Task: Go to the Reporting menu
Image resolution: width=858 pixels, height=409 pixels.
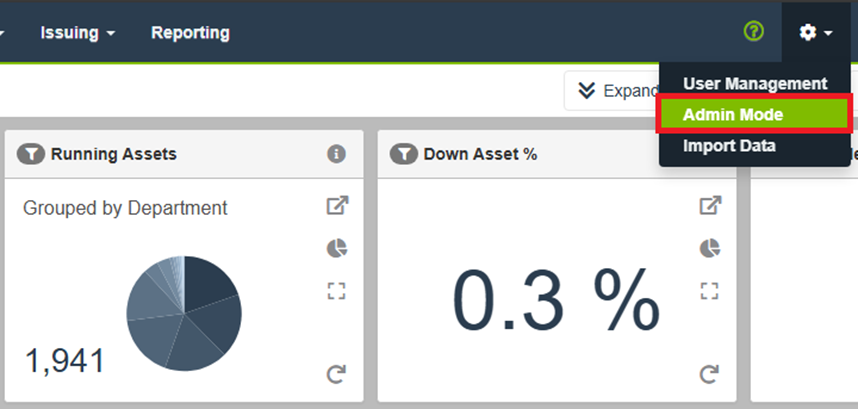Action: [x=190, y=33]
